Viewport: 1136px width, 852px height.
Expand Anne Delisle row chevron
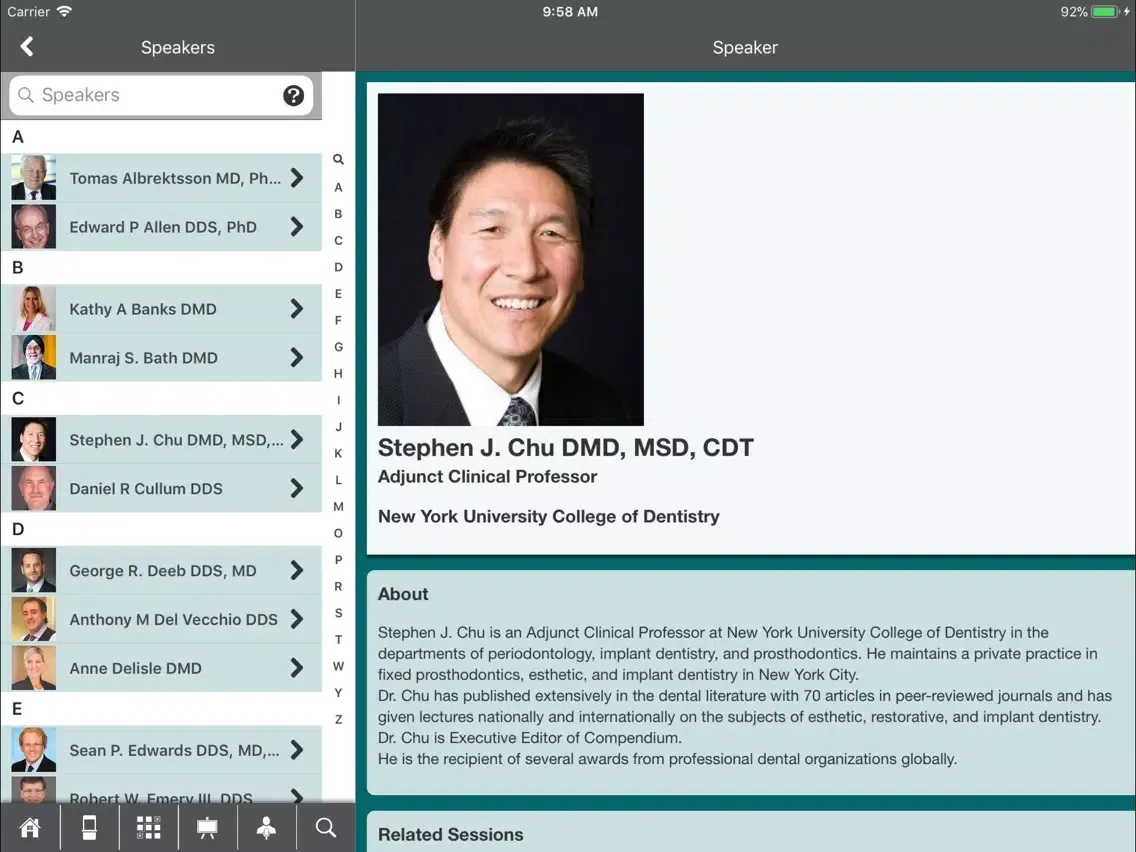coord(297,668)
